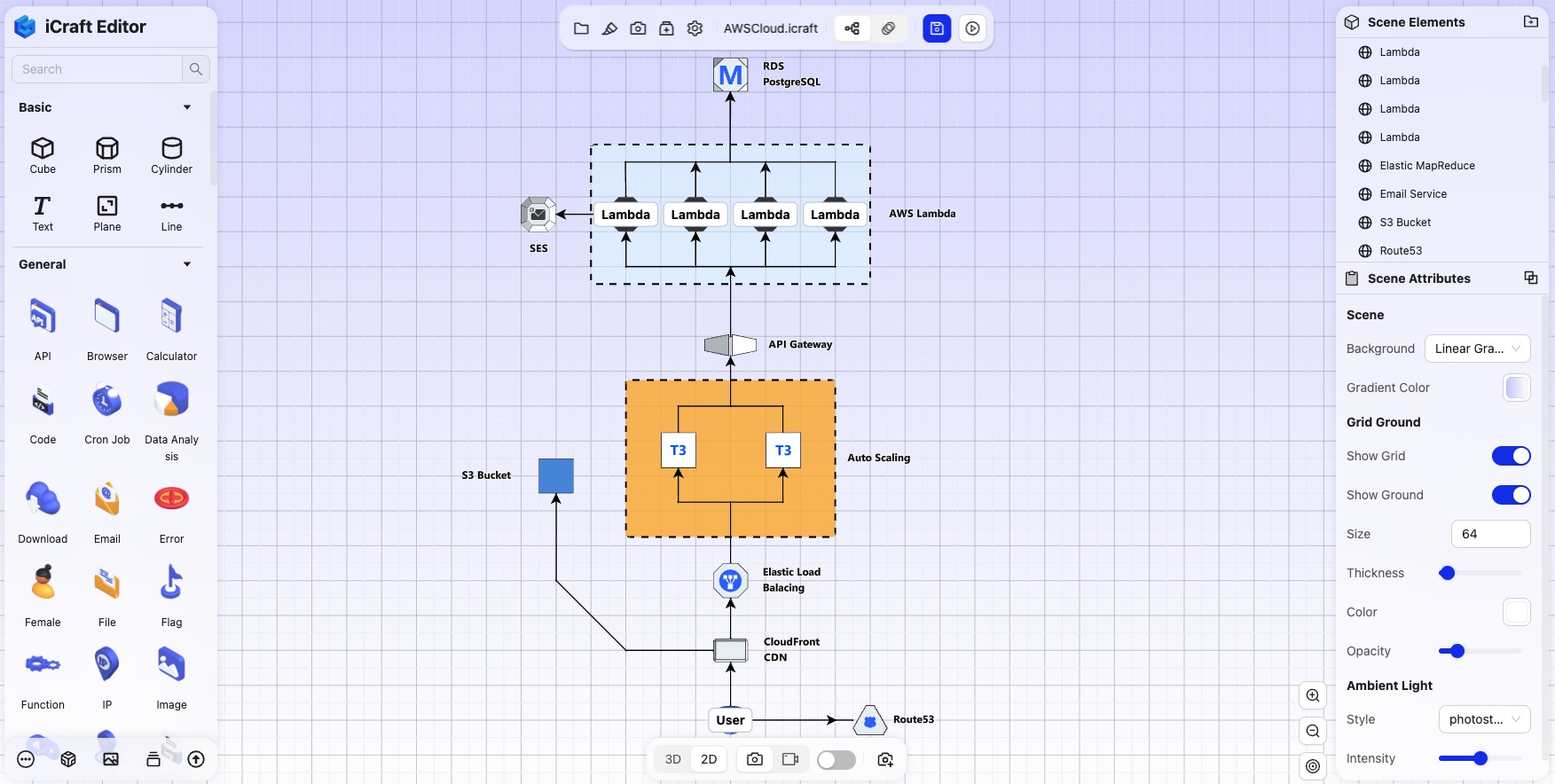Collapse the Basic category
This screenshot has height=784, width=1555.
pyautogui.click(x=187, y=107)
